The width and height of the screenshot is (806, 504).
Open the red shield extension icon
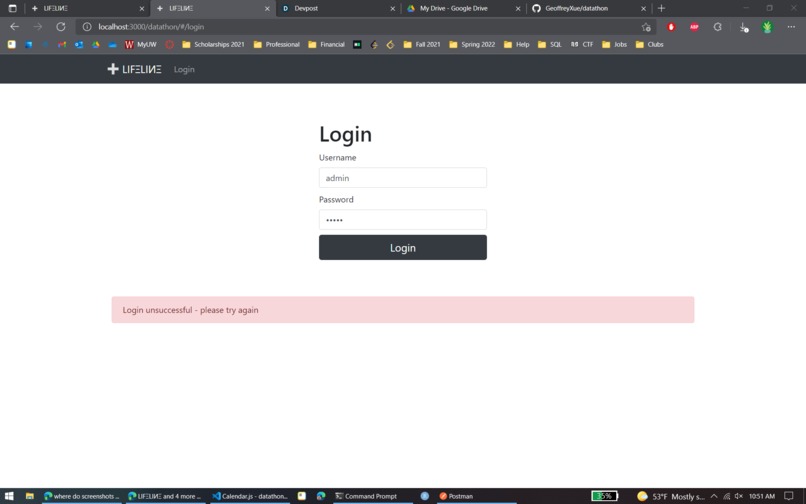click(x=671, y=27)
